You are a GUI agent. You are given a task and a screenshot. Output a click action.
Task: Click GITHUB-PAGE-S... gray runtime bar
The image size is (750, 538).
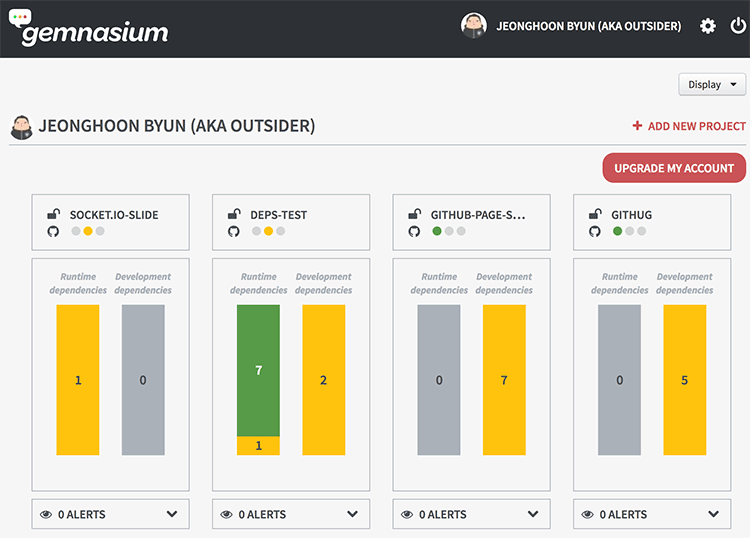click(x=439, y=380)
